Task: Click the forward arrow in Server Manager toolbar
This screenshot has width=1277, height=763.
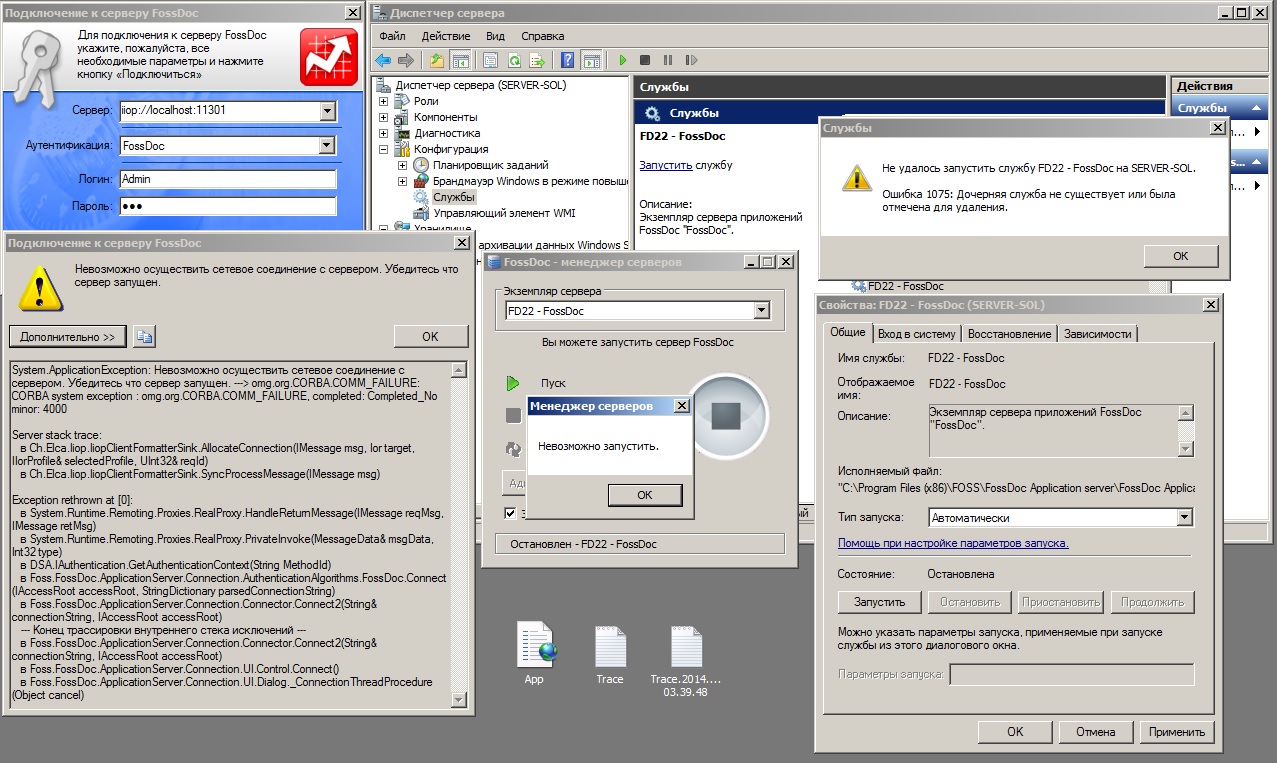Action: click(x=406, y=60)
